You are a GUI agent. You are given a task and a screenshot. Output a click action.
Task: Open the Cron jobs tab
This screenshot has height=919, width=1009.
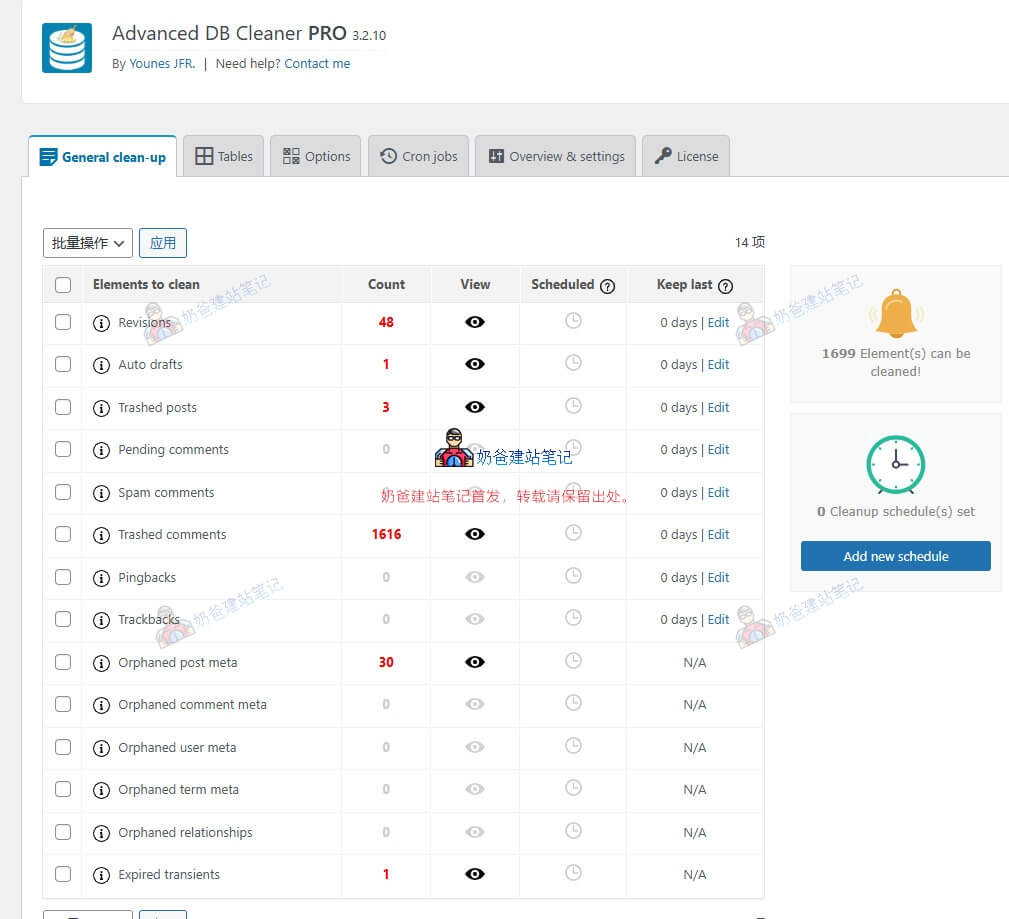pyautogui.click(x=418, y=156)
